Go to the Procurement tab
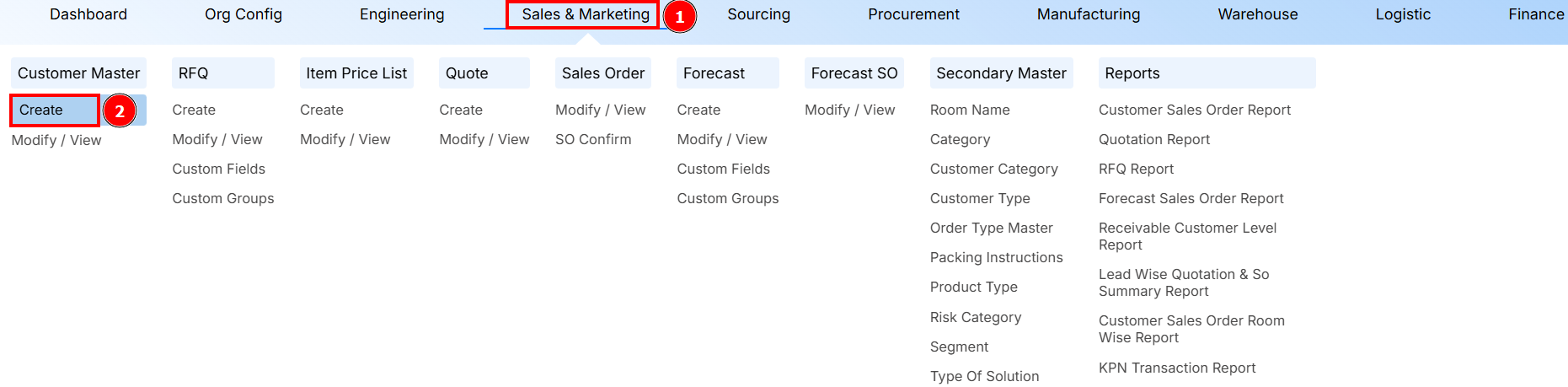The width and height of the screenshot is (1568, 387). (913, 14)
